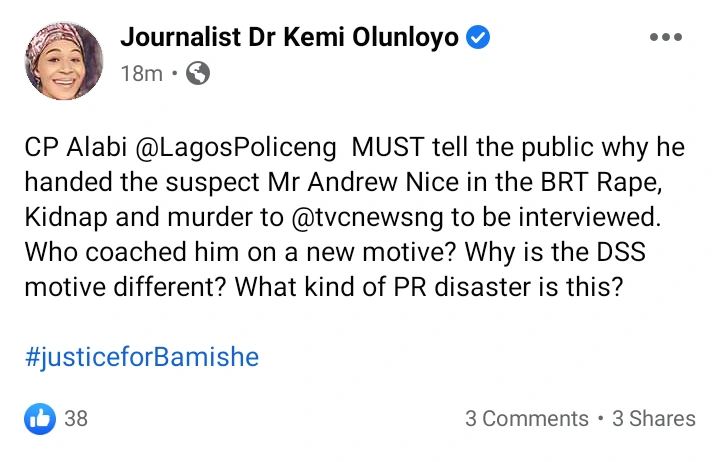The width and height of the screenshot is (720, 462).
Task: Click the 18m post timestamp
Action: 141,73
